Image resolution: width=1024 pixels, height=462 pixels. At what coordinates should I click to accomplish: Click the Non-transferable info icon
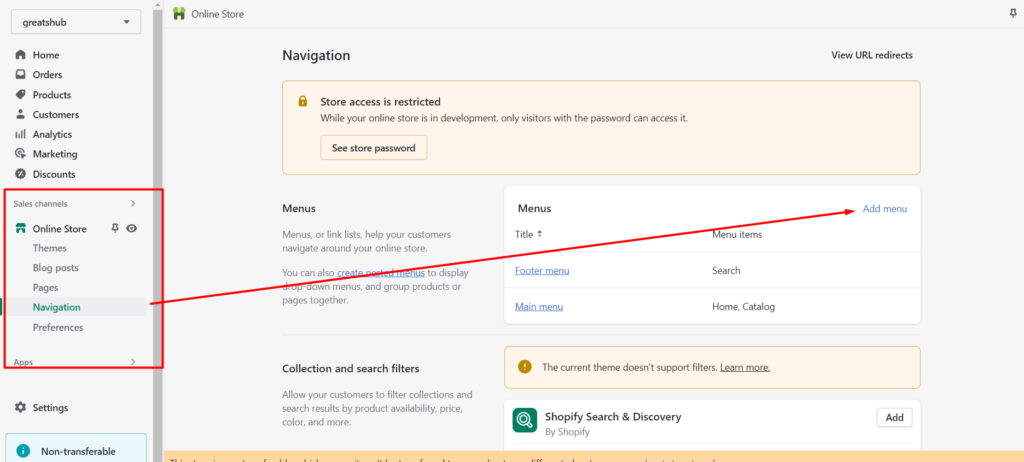pos(23,451)
